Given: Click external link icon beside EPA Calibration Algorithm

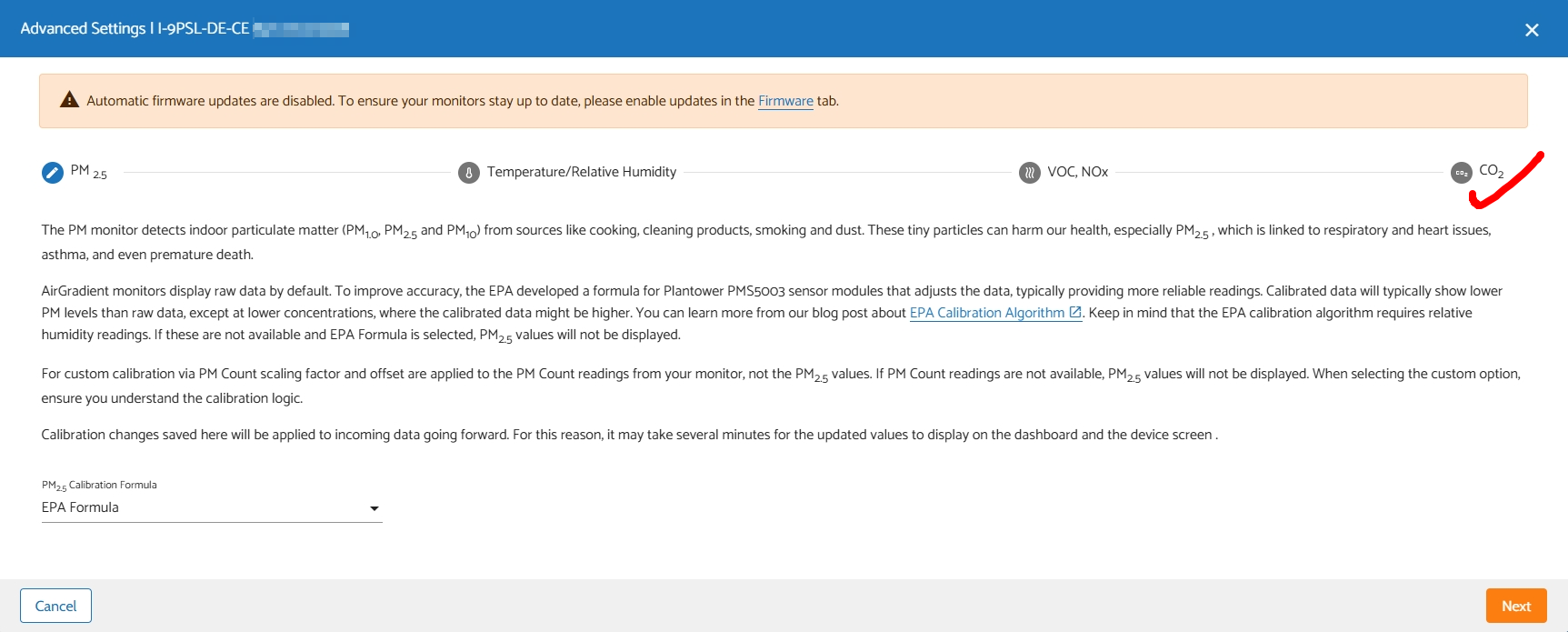Looking at the screenshot, I should point(1075,312).
